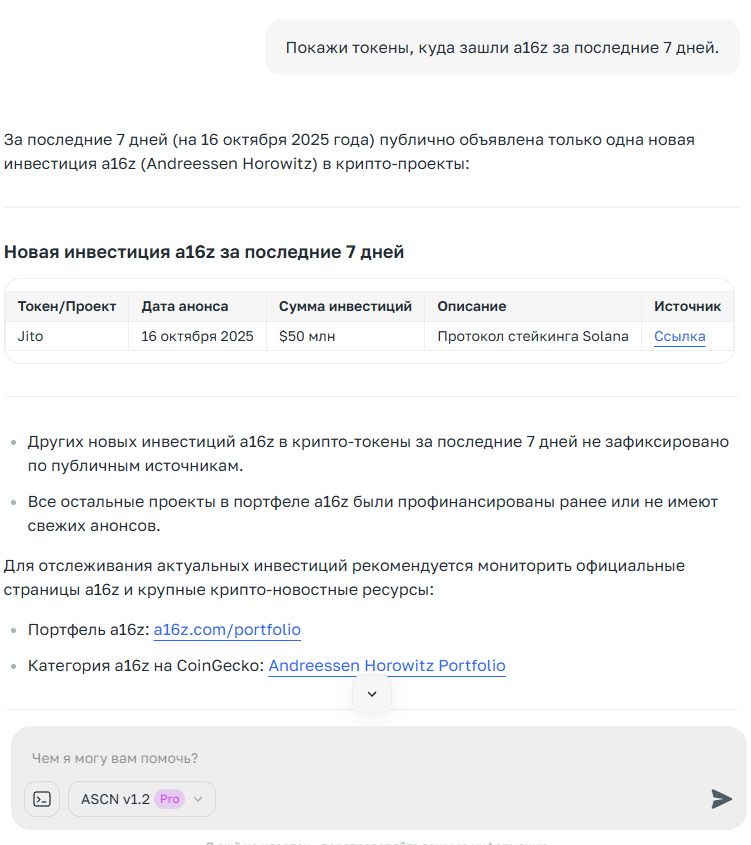Click the "$50 млн" amount cell
The image size is (751, 845).
(x=307, y=336)
